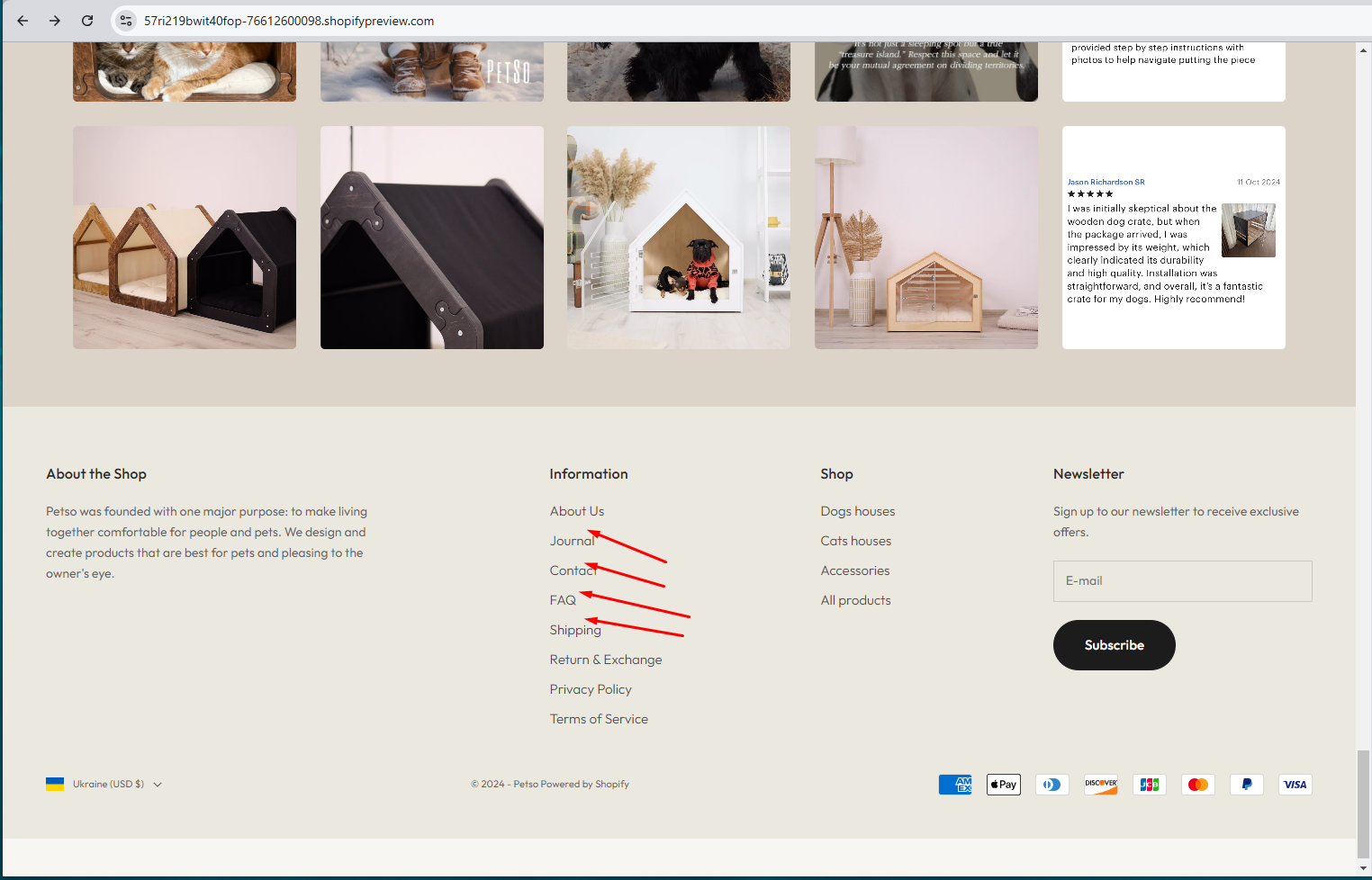Screen dimensions: 1372x880
Task: Click the review date '11 Oct 2024'
Action: click(1259, 182)
